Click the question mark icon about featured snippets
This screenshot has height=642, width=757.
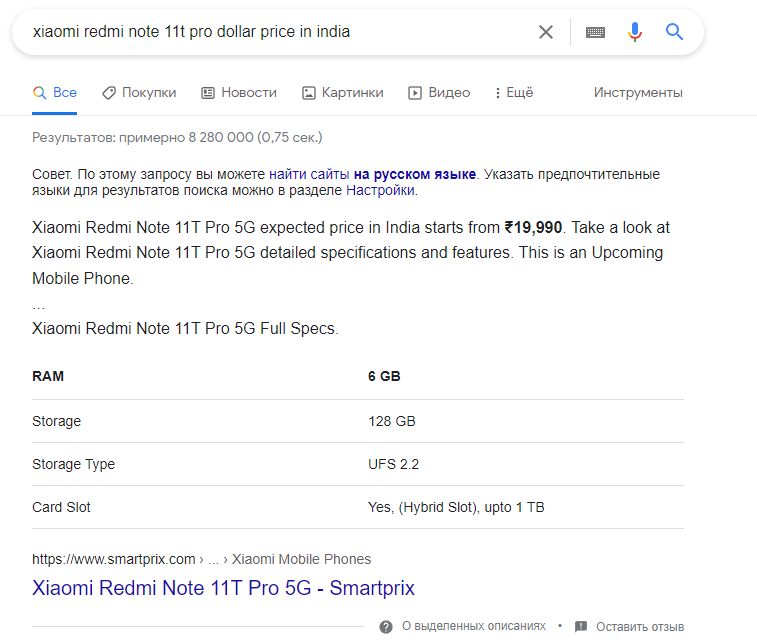click(x=386, y=626)
